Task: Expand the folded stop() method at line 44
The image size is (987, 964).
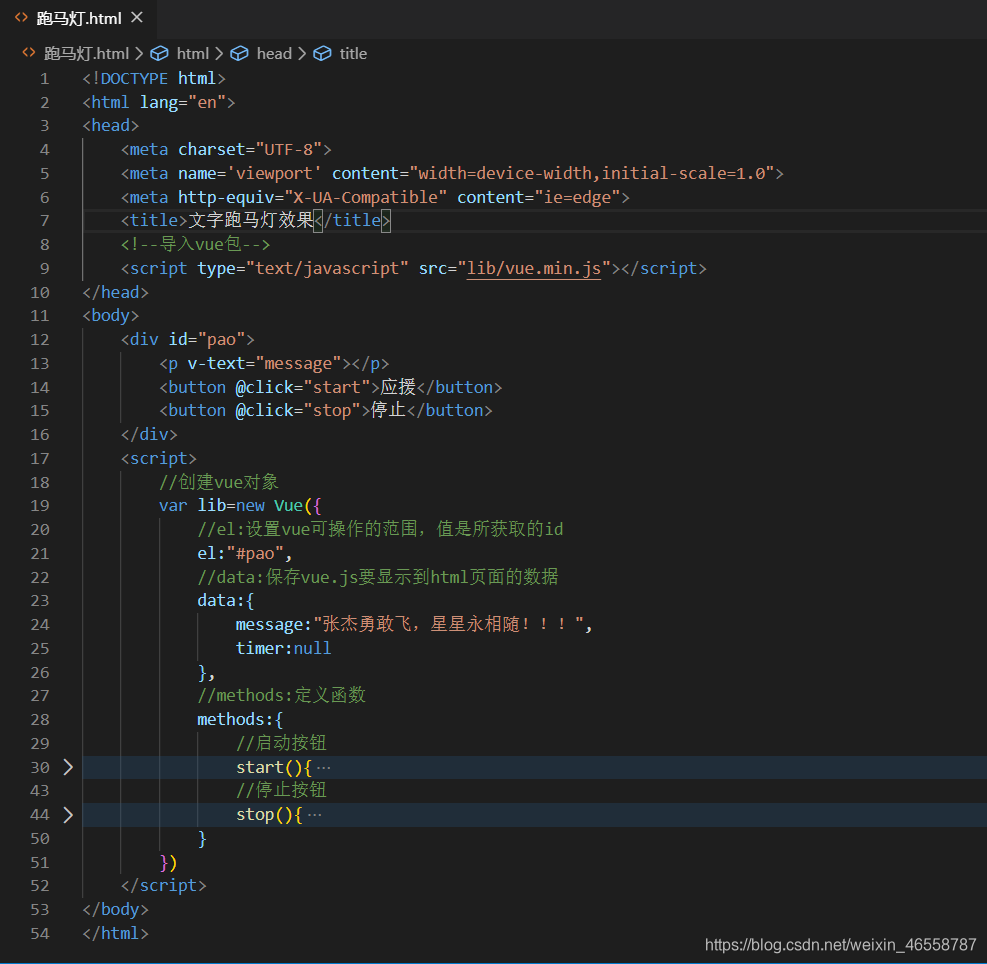Action: 68,815
